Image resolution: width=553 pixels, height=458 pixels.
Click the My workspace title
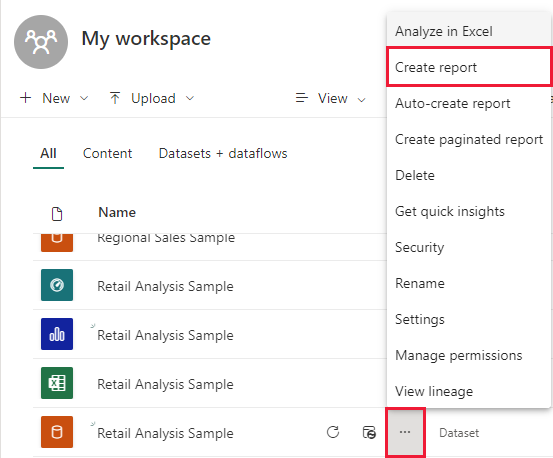point(146,38)
